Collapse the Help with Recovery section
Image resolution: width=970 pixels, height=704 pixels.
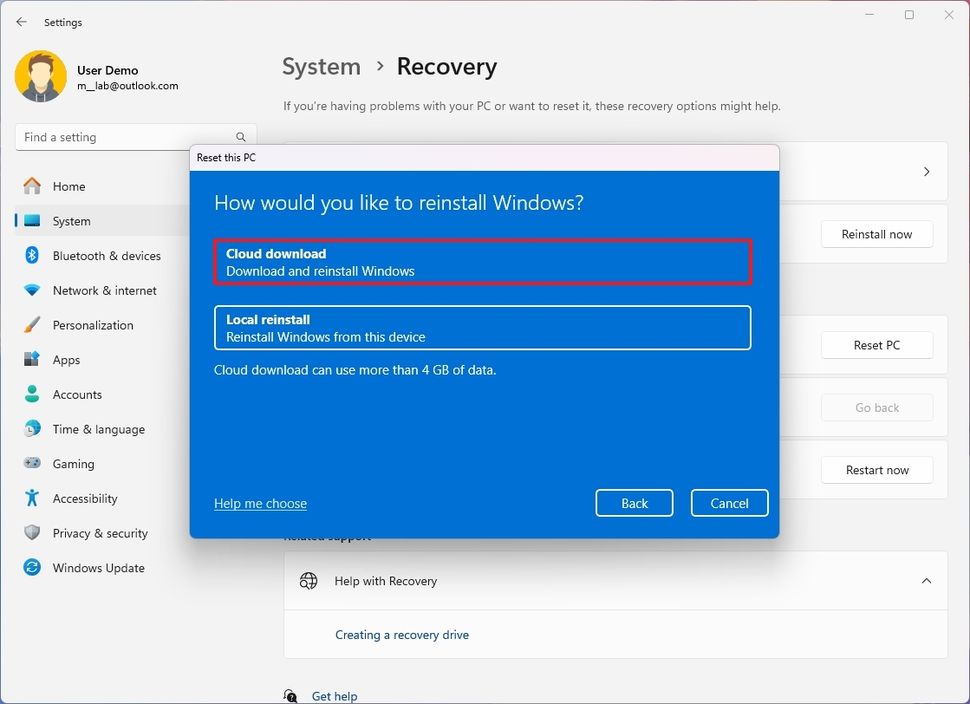click(x=926, y=580)
